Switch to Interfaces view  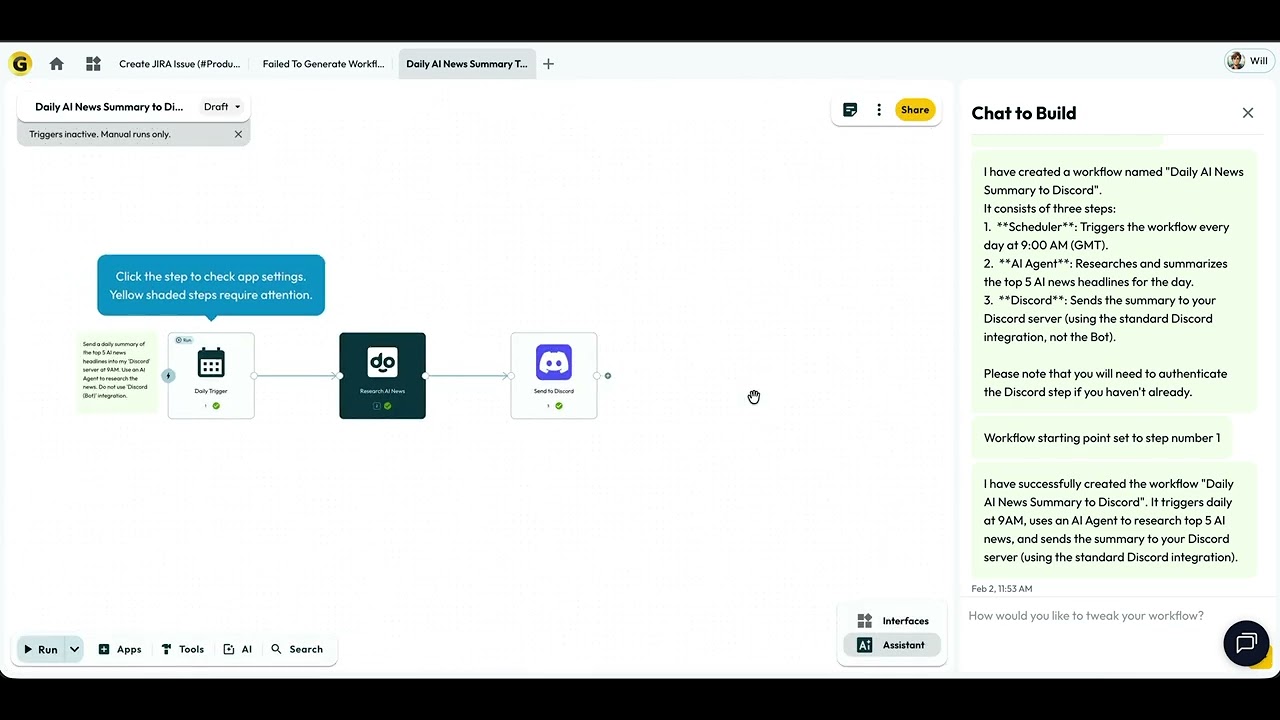tap(892, 621)
